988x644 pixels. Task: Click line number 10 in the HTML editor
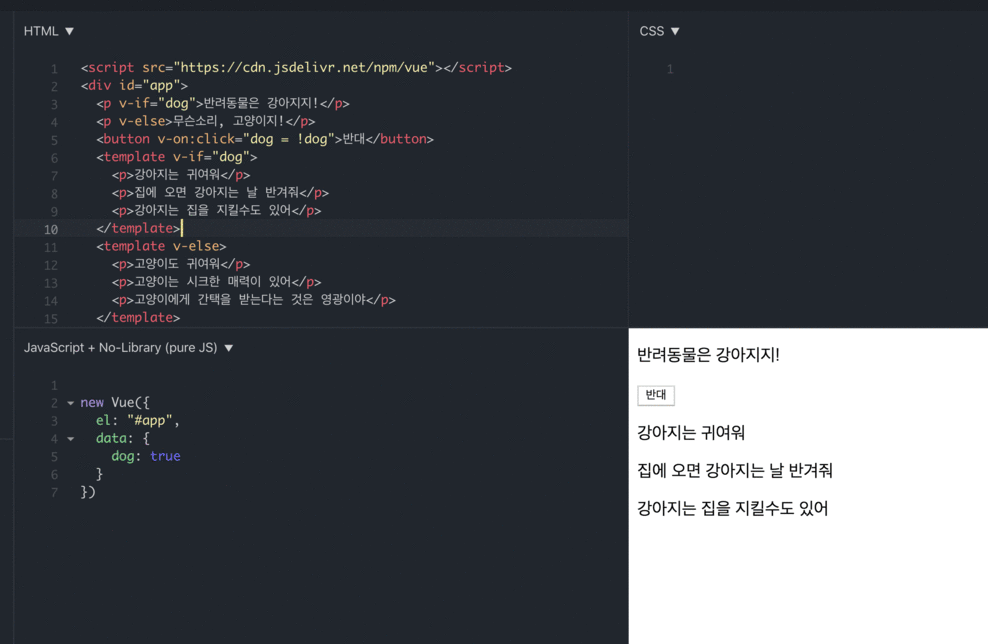[52, 228]
